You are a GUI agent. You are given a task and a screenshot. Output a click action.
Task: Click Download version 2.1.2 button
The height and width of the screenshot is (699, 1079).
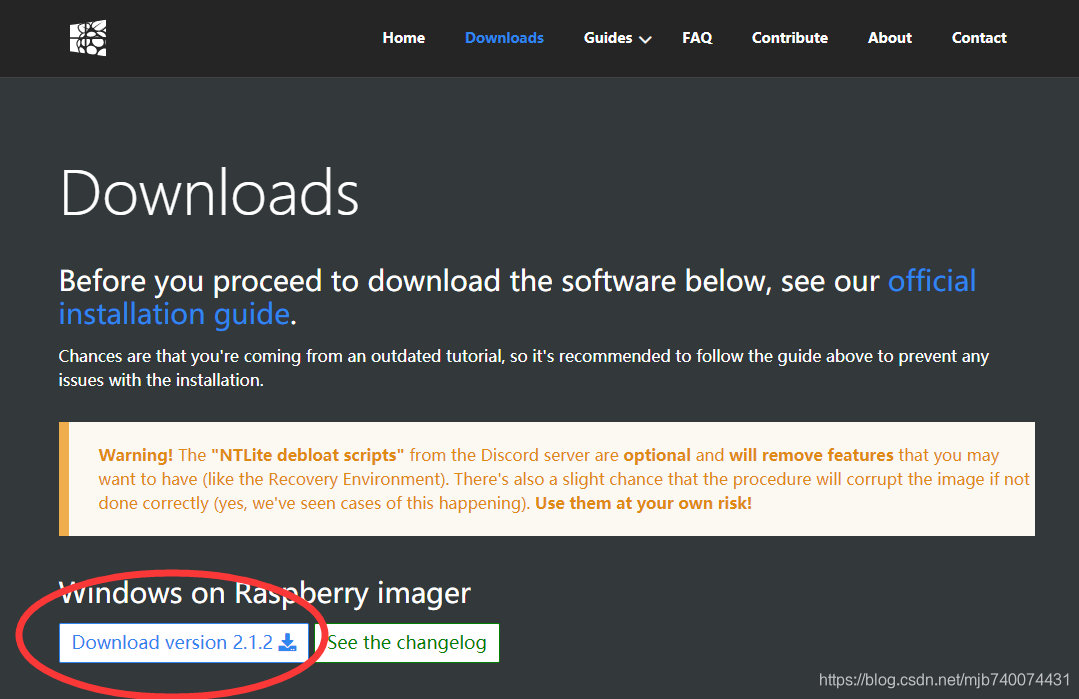184,643
